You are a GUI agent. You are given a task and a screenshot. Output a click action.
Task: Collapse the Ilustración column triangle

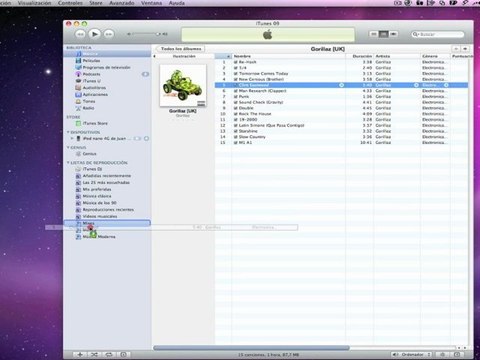pyautogui.click(x=154, y=56)
